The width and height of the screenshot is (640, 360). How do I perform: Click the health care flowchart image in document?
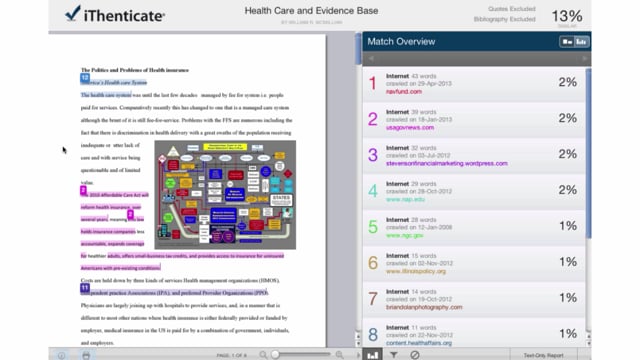pyautogui.click(x=225, y=195)
